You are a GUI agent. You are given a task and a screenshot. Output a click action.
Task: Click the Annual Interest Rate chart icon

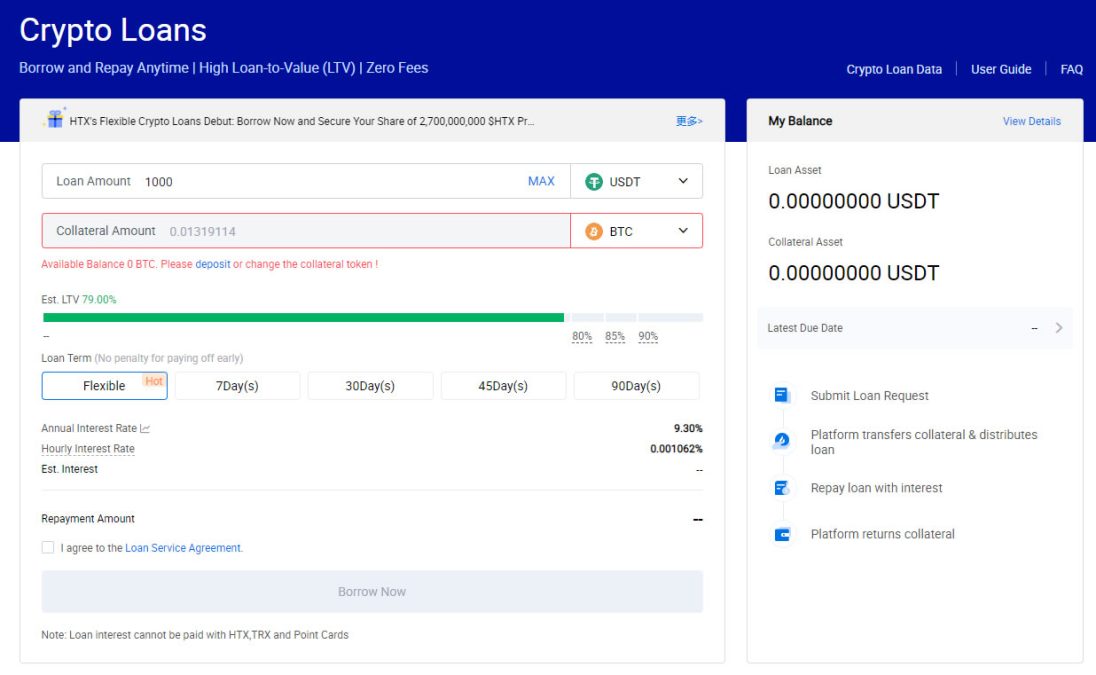[x=145, y=428]
